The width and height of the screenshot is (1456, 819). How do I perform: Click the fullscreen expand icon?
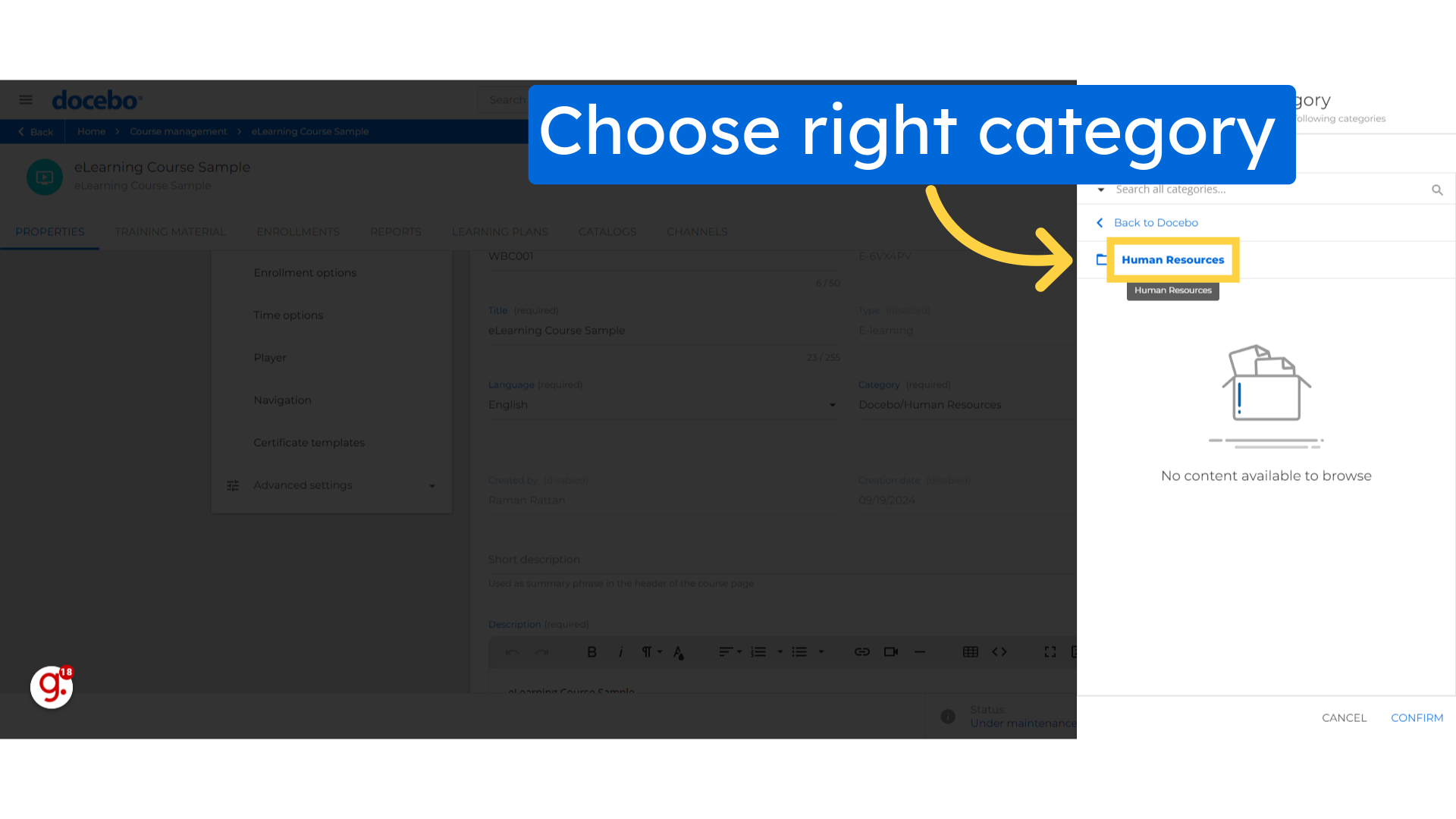[x=1050, y=651]
